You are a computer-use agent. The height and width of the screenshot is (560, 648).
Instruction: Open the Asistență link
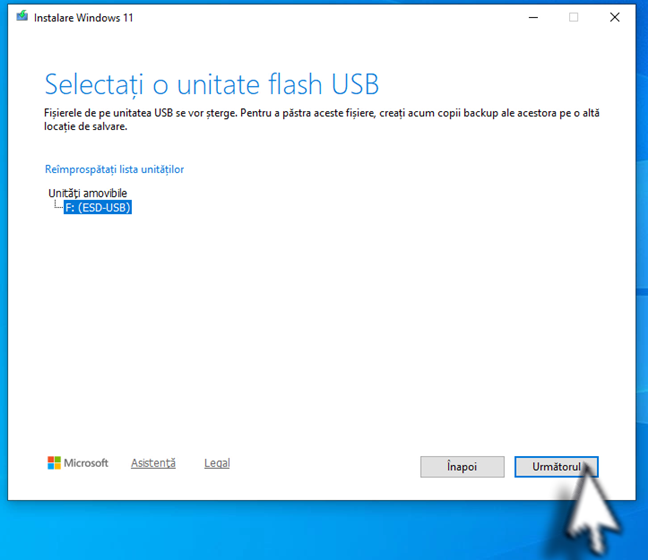(x=153, y=463)
